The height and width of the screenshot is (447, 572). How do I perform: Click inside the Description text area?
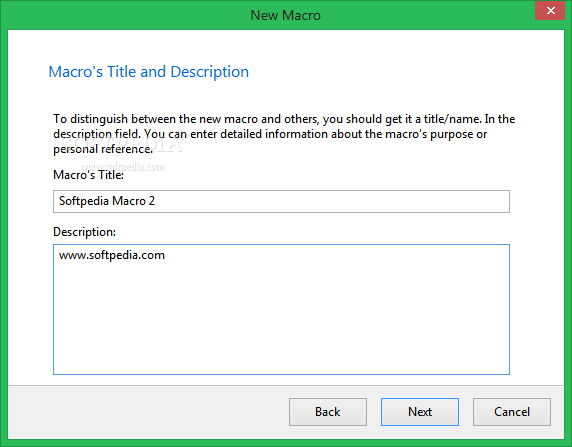pos(281,309)
